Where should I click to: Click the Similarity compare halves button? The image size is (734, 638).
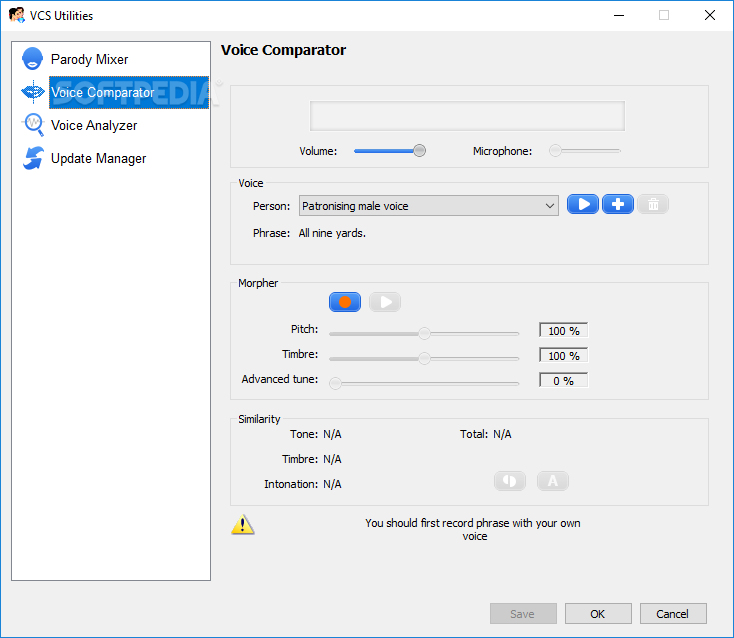(509, 481)
